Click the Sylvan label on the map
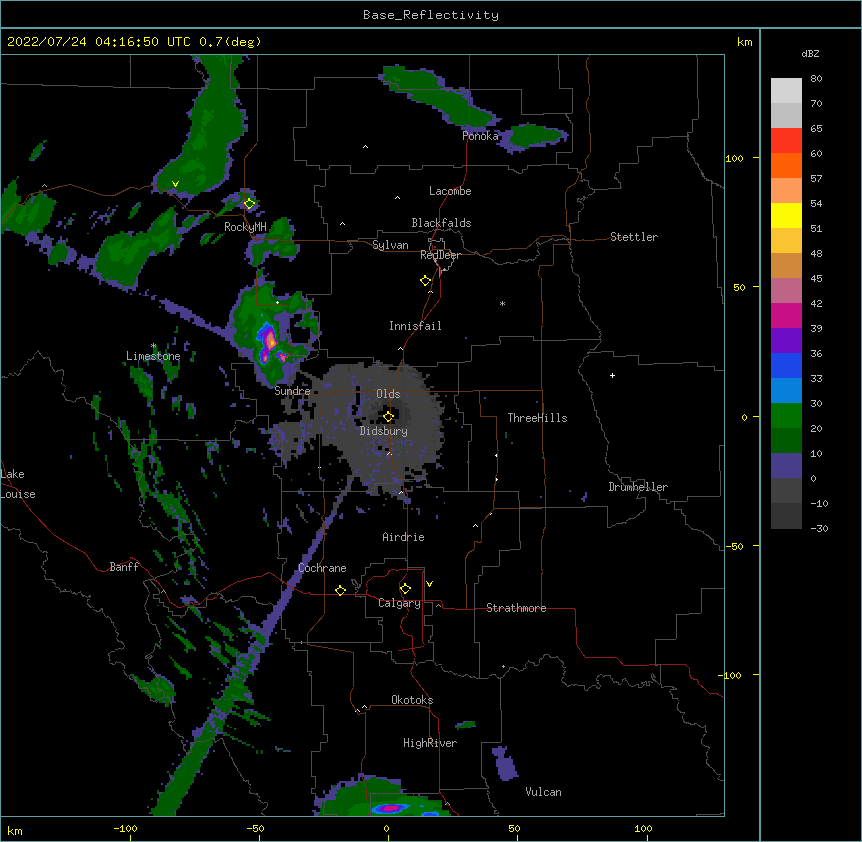This screenshot has height=842, width=862. coord(390,245)
